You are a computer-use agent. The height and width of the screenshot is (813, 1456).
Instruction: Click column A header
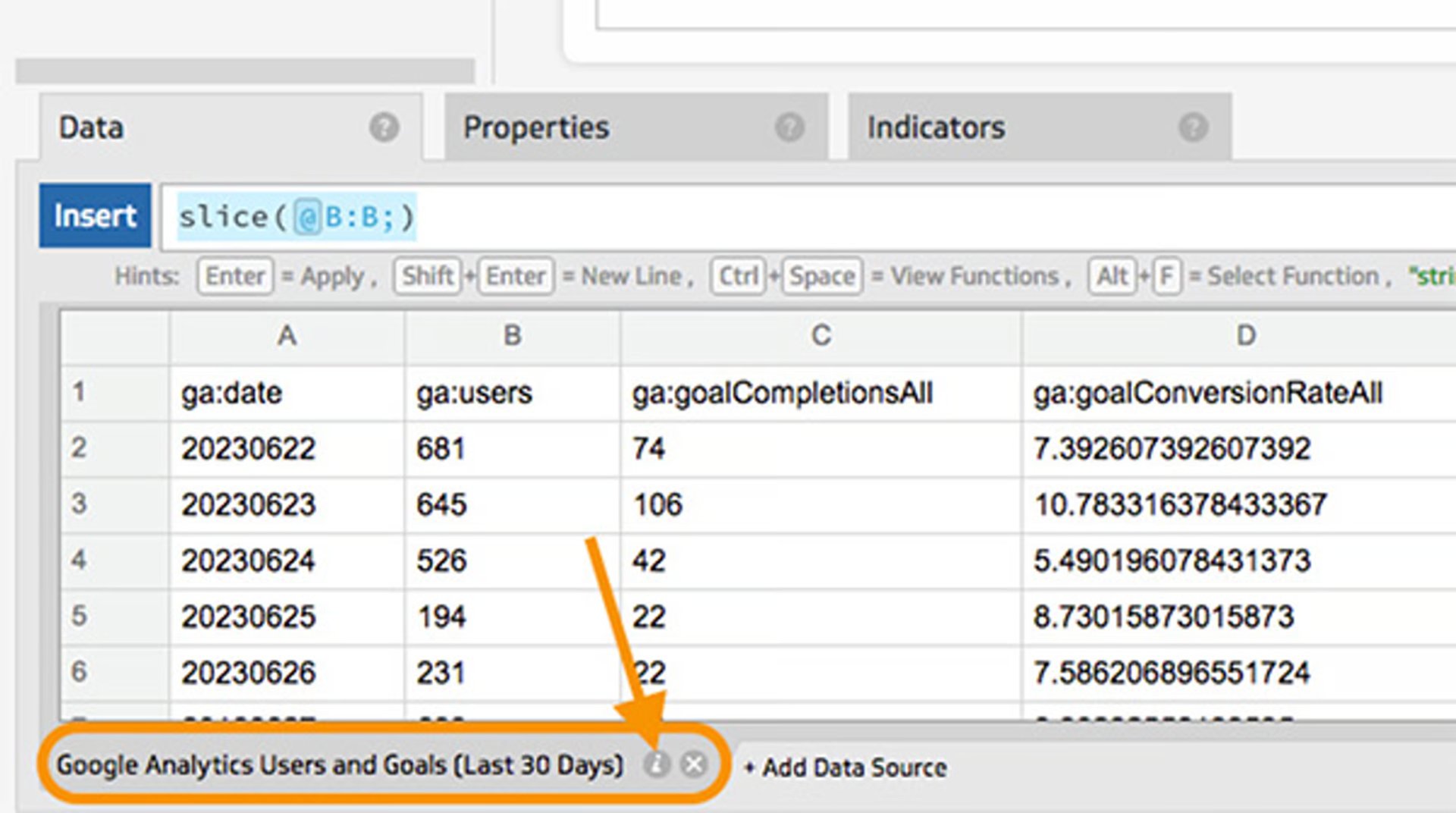coord(287,335)
